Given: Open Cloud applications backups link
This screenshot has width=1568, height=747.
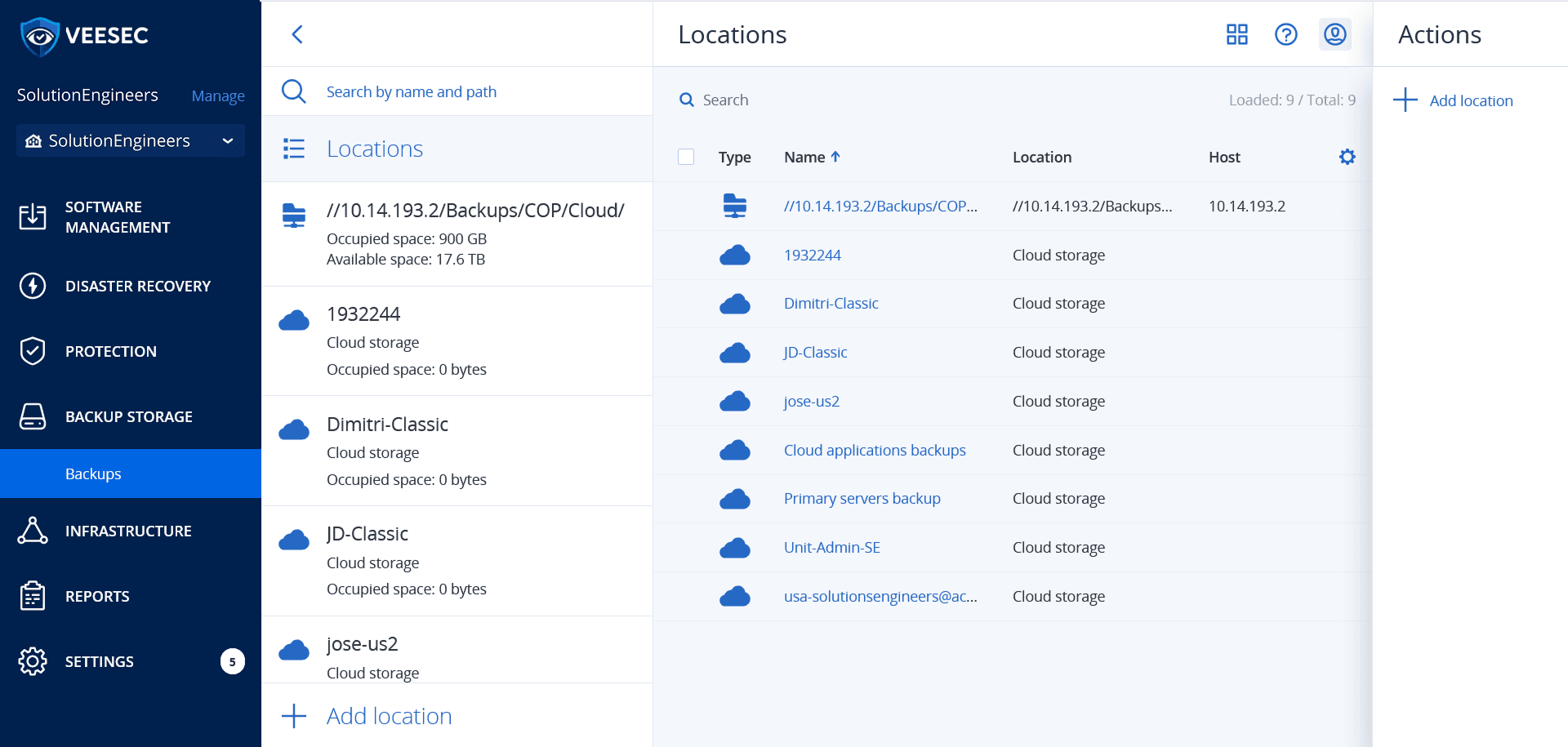Looking at the screenshot, I should [x=875, y=450].
